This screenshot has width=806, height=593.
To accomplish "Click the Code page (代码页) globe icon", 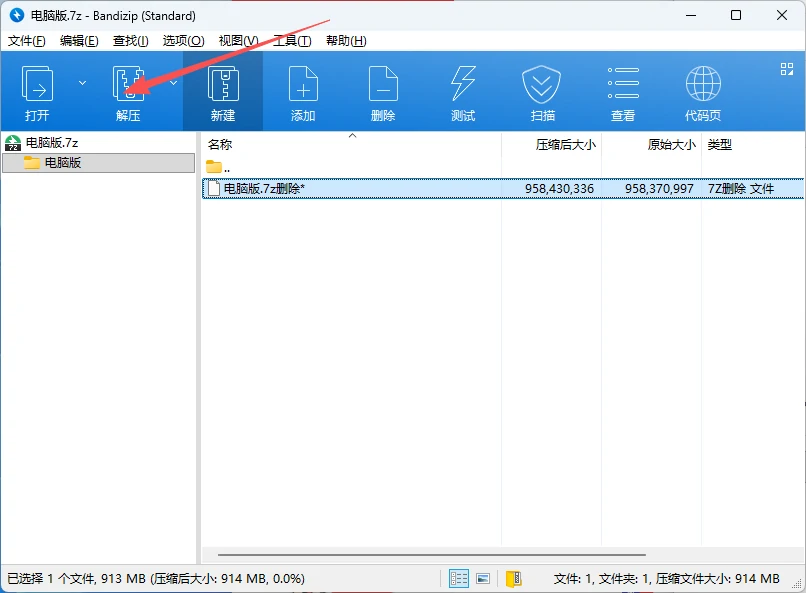I will 703,84.
